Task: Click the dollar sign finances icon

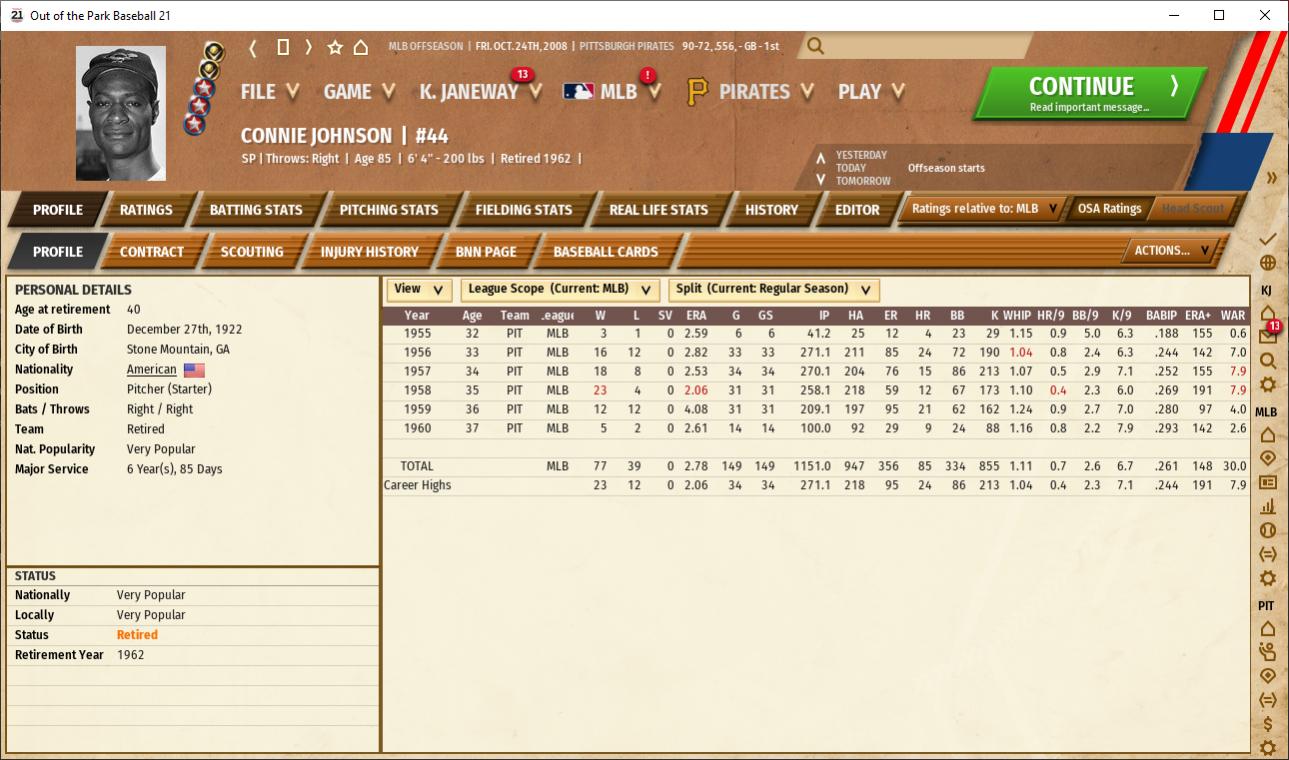Action: click(x=1268, y=724)
